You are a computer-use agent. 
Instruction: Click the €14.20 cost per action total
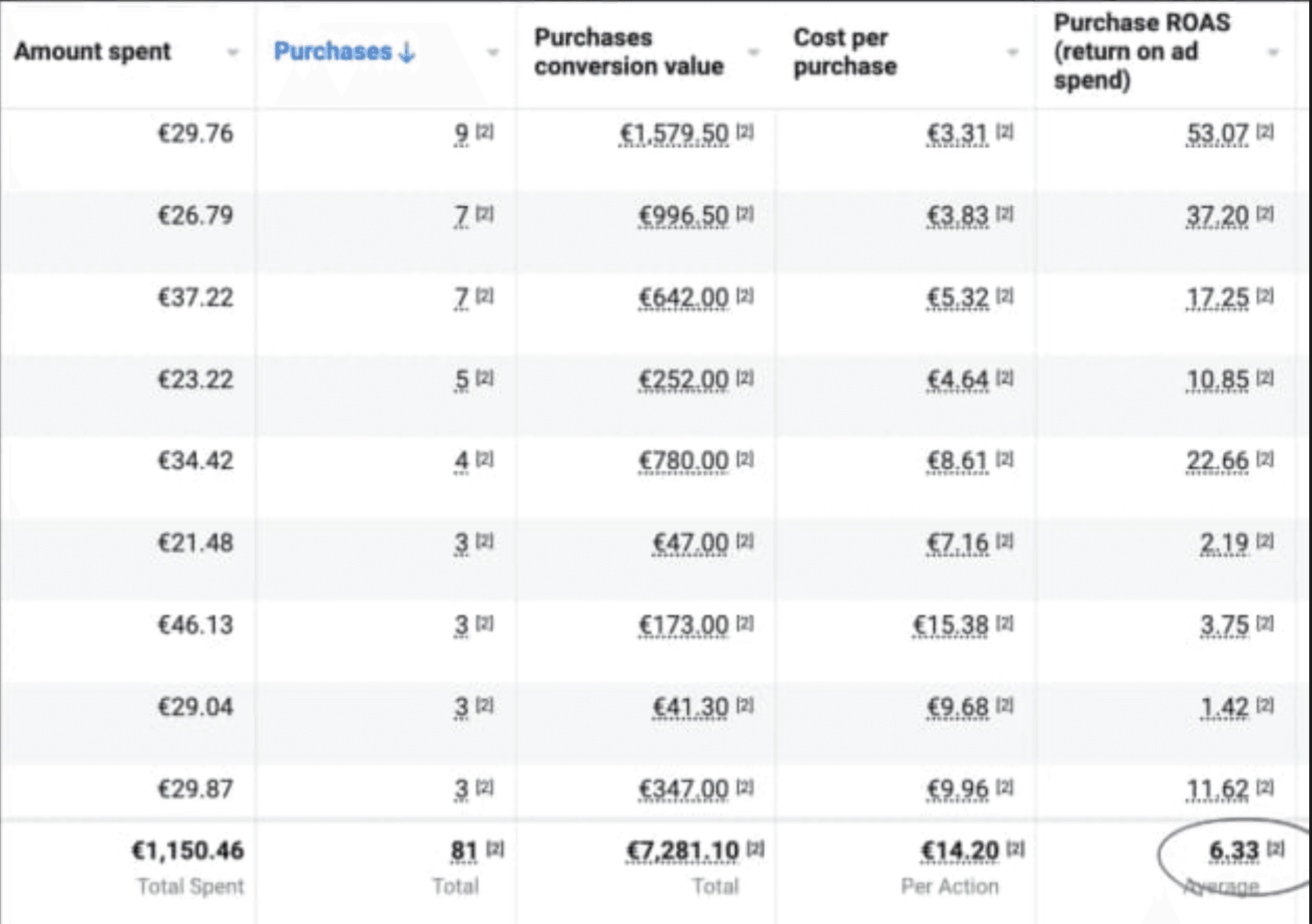[x=960, y=851]
